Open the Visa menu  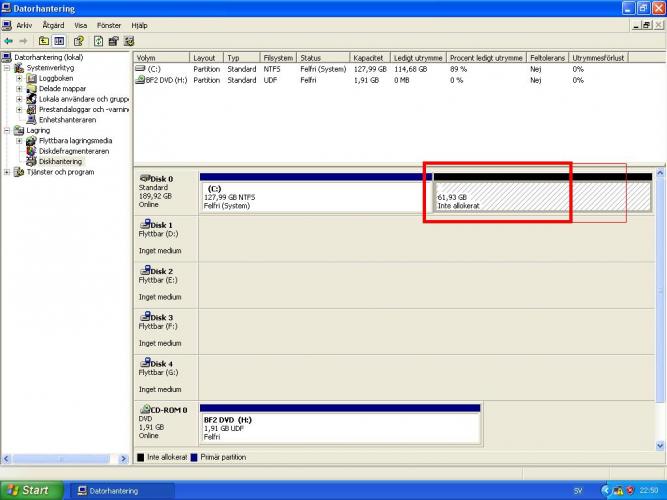[x=80, y=25]
